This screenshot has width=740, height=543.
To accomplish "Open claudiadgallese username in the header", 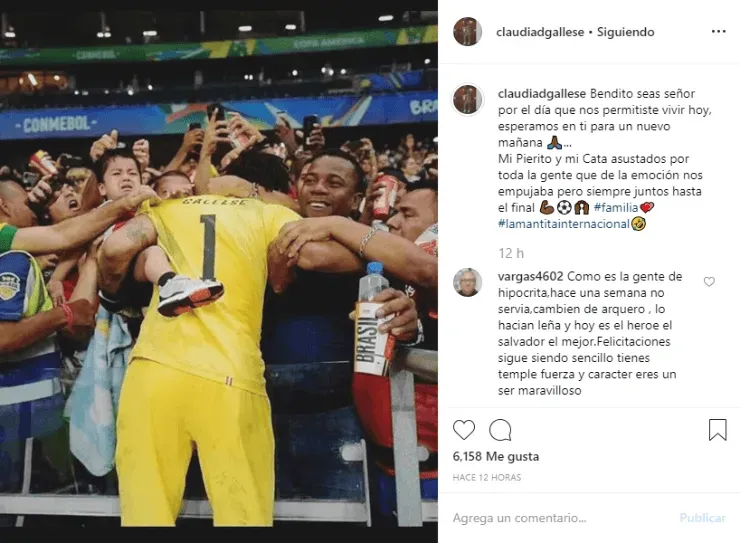I will click(540, 32).
